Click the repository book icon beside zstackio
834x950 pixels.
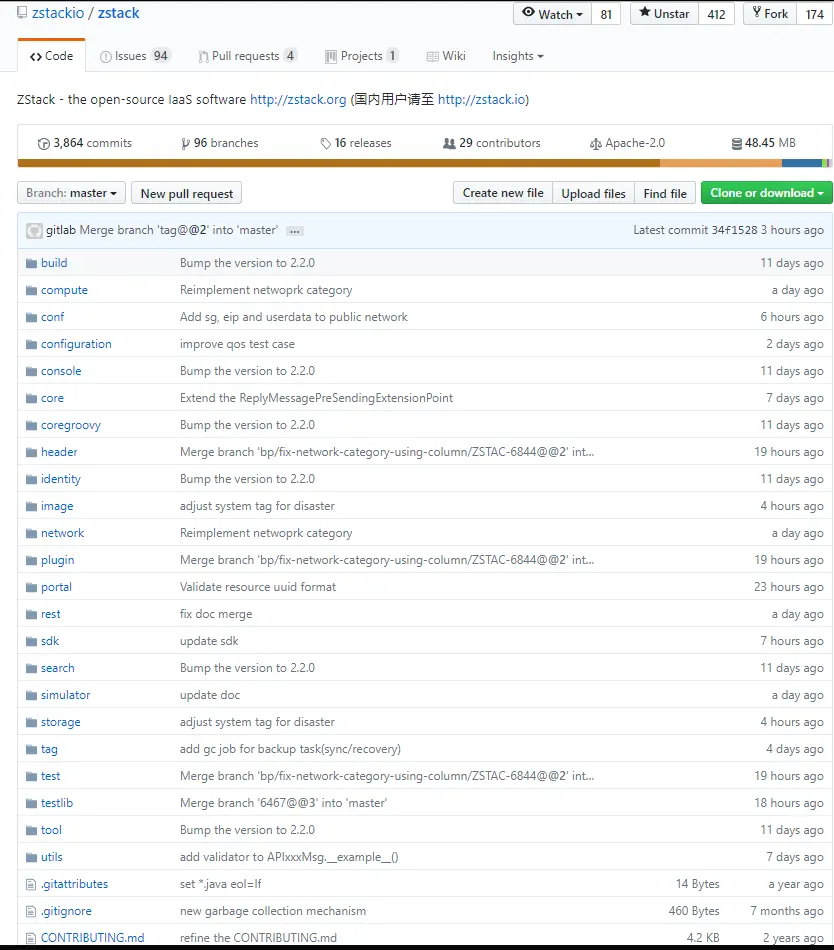click(22, 12)
